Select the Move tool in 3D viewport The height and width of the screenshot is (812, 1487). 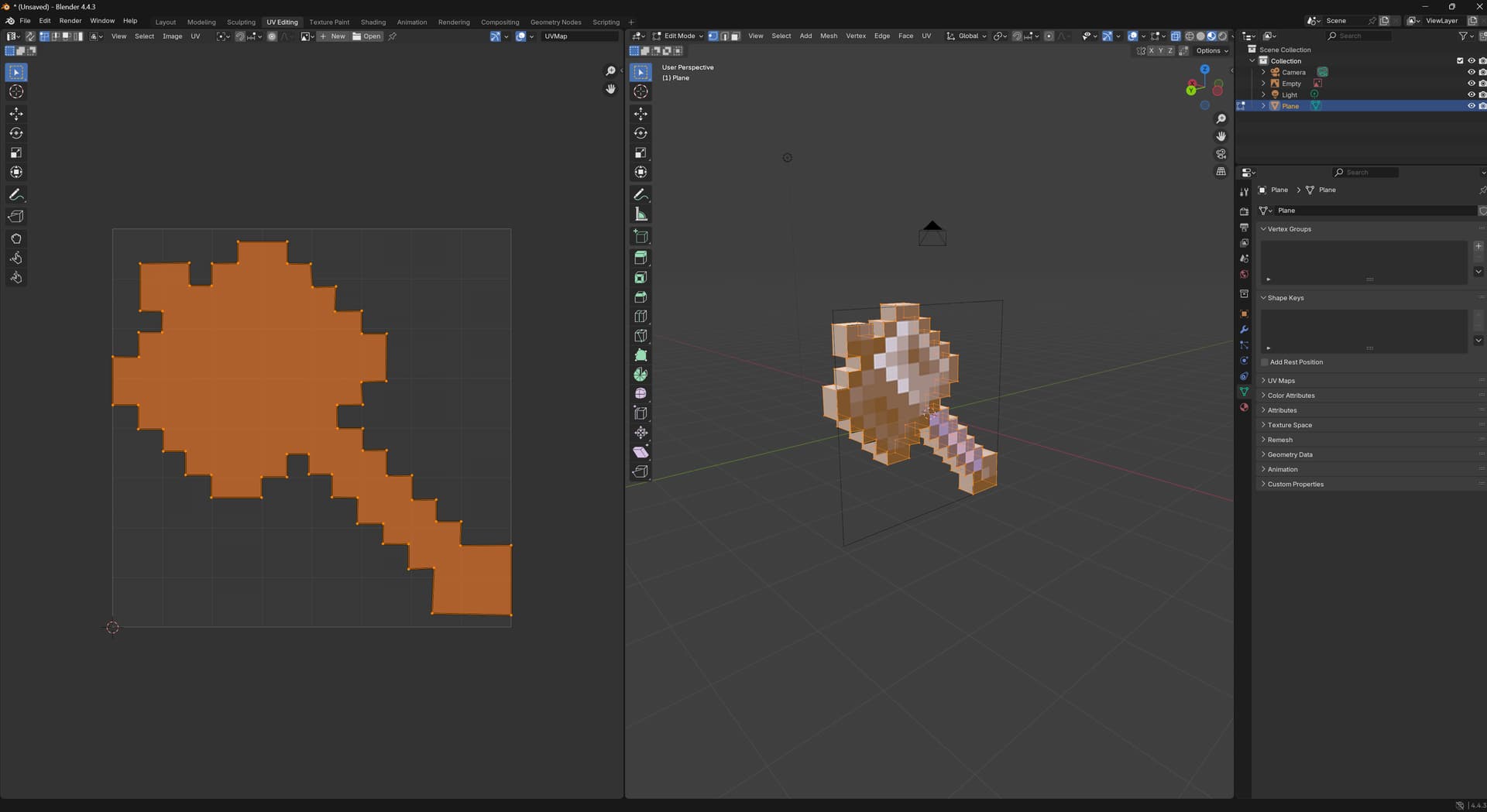[x=640, y=114]
